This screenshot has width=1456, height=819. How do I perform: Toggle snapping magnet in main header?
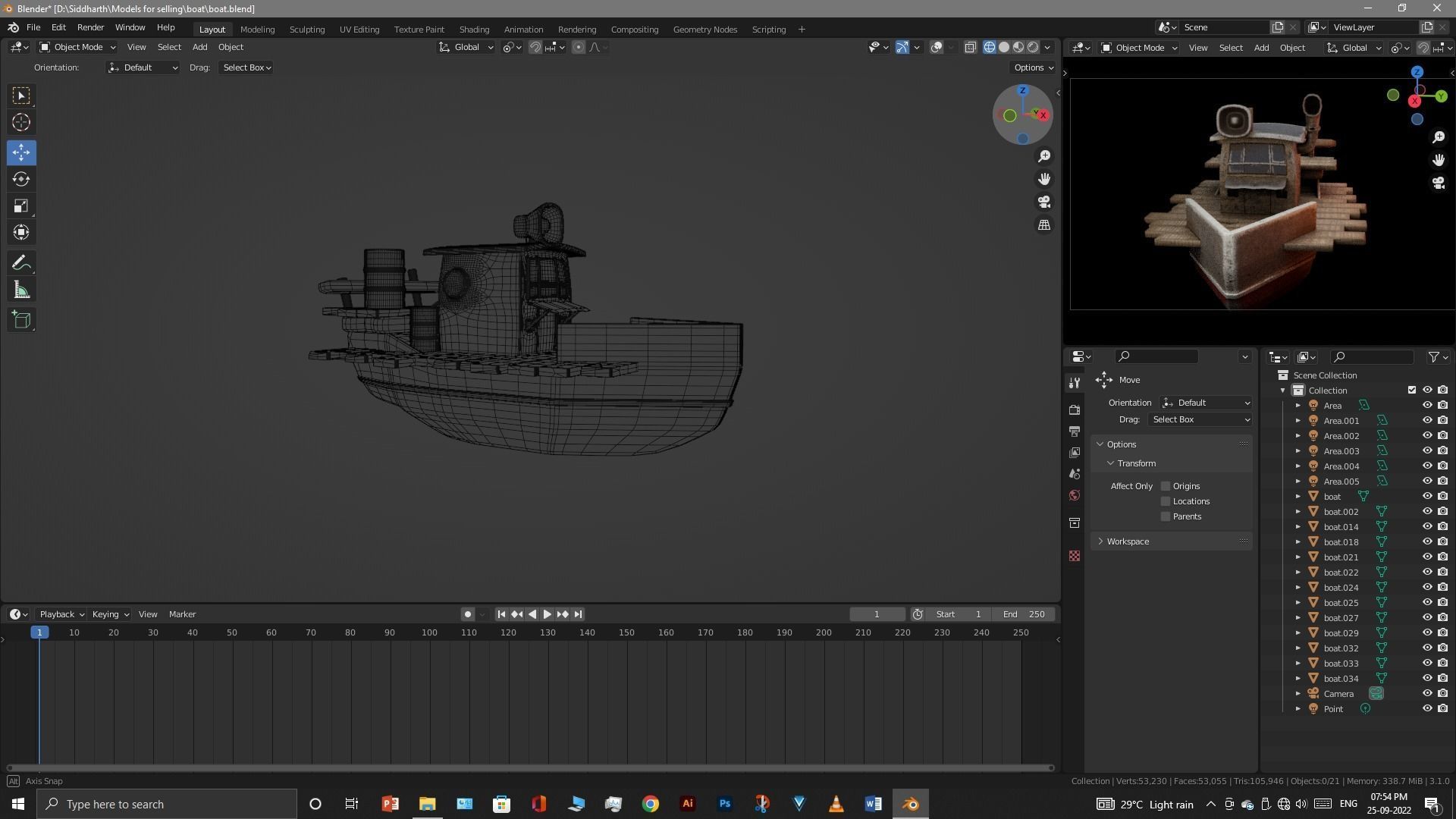click(x=535, y=47)
